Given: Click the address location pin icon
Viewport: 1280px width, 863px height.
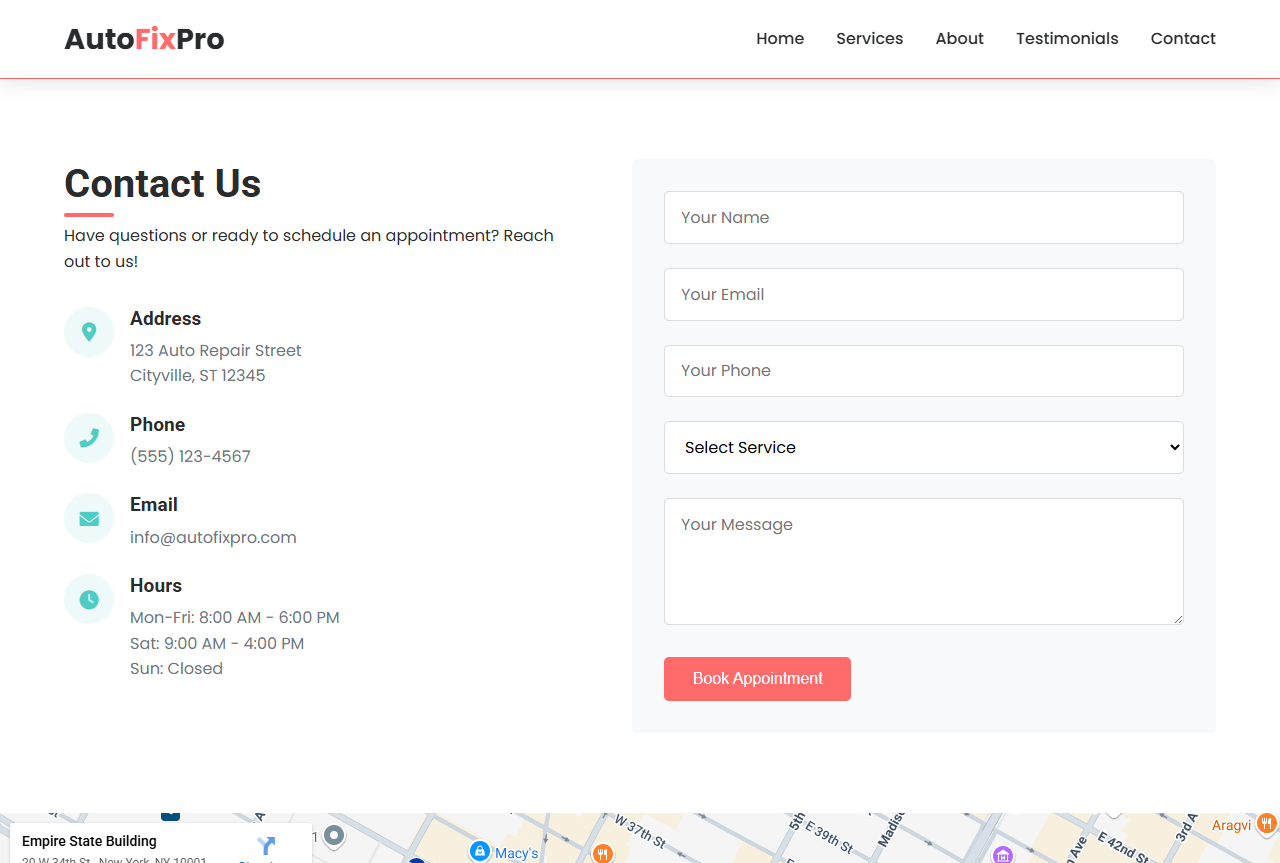Looking at the screenshot, I should [x=89, y=332].
